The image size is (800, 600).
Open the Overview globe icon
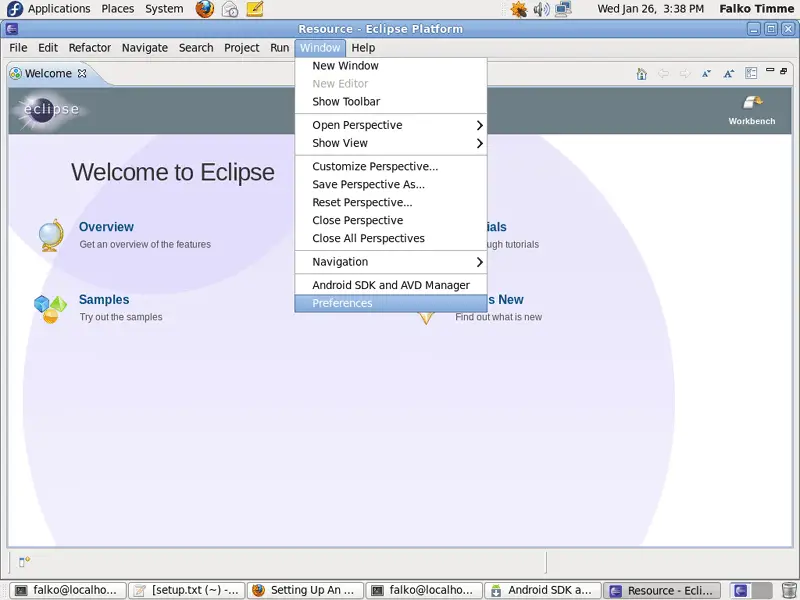(51, 235)
